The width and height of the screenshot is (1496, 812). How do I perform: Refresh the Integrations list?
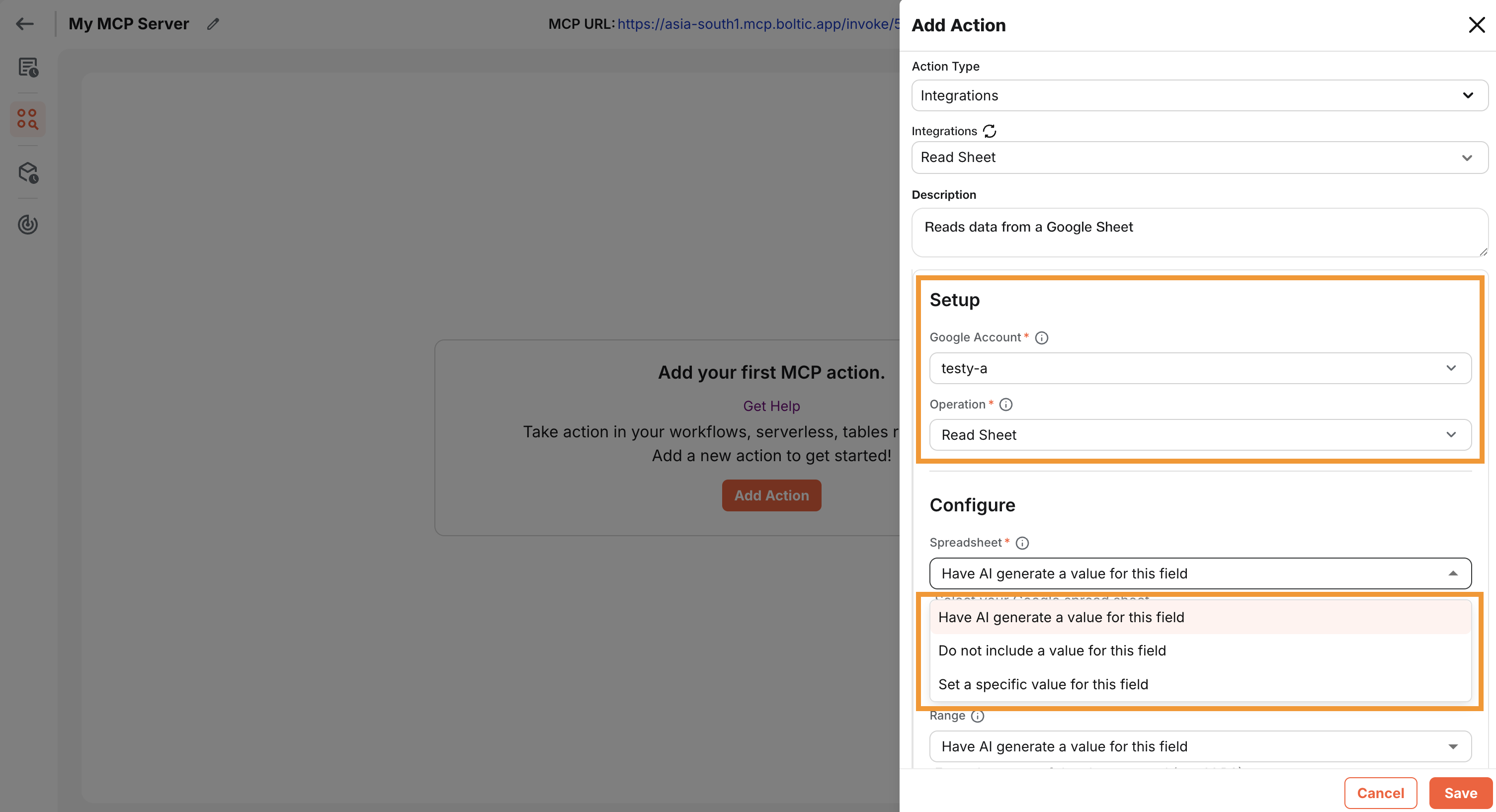[990, 131]
